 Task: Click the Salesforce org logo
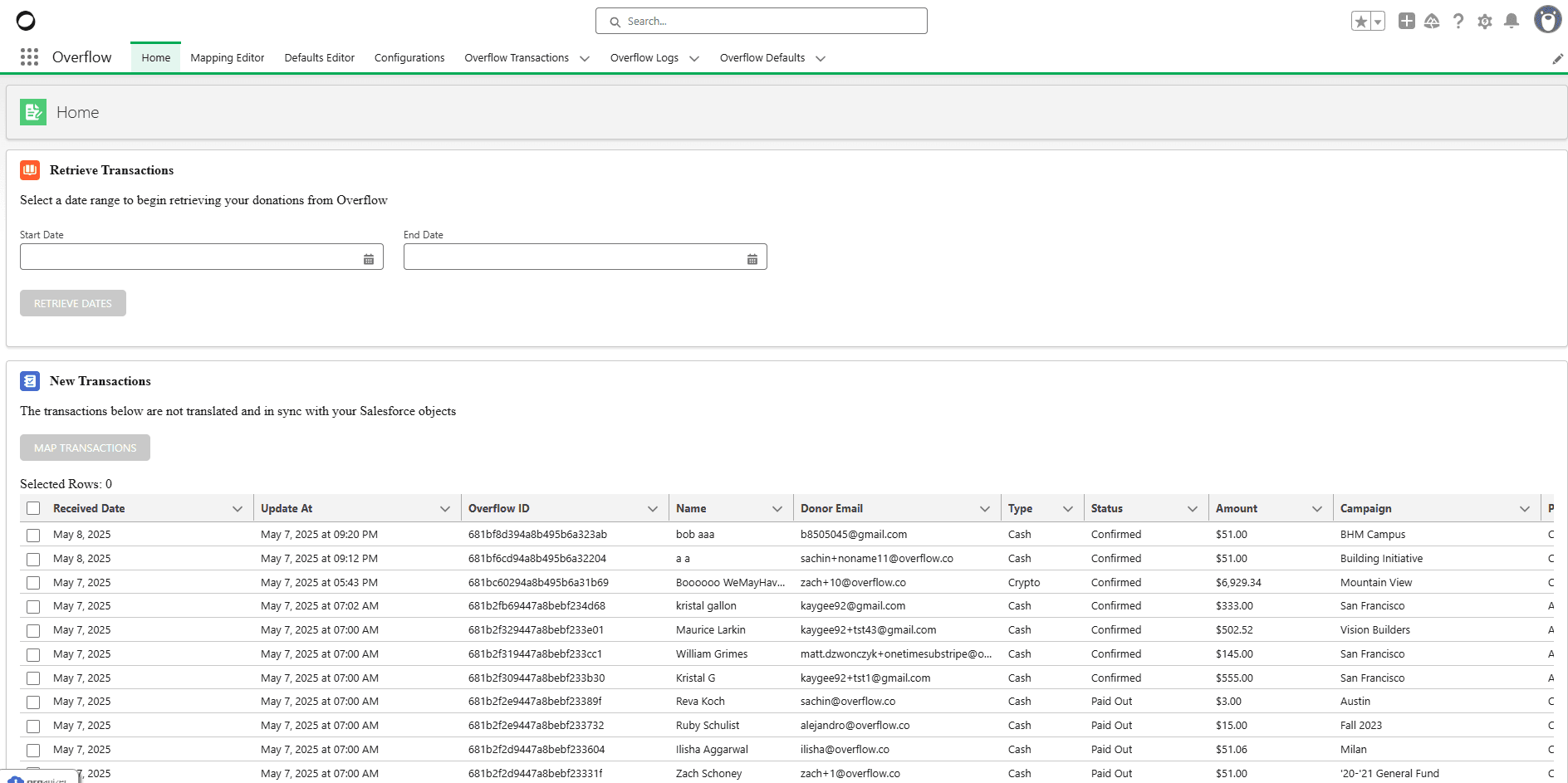(26, 21)
